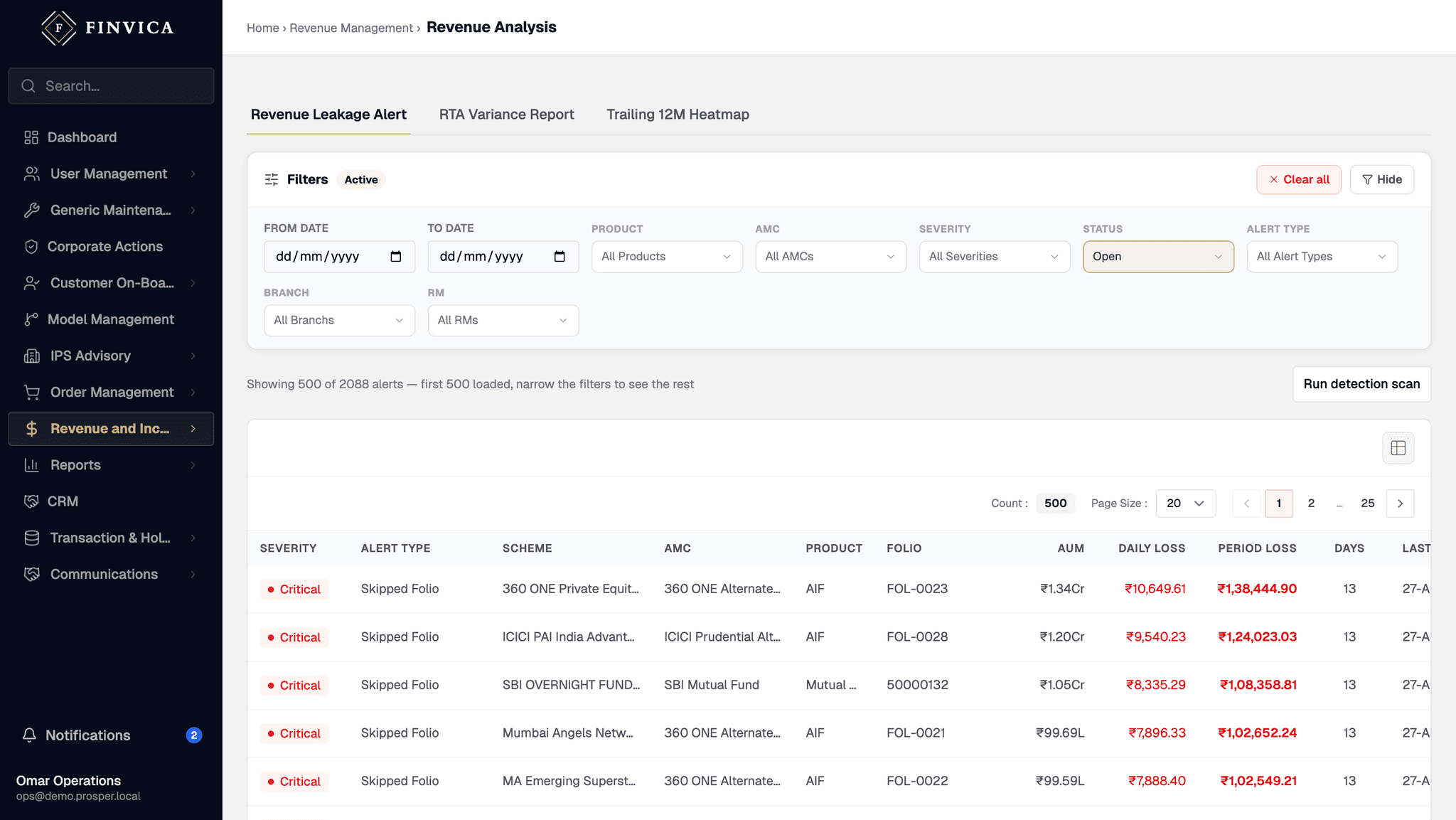Expand the Order Management submenu chevron

(x=193, y=392)
